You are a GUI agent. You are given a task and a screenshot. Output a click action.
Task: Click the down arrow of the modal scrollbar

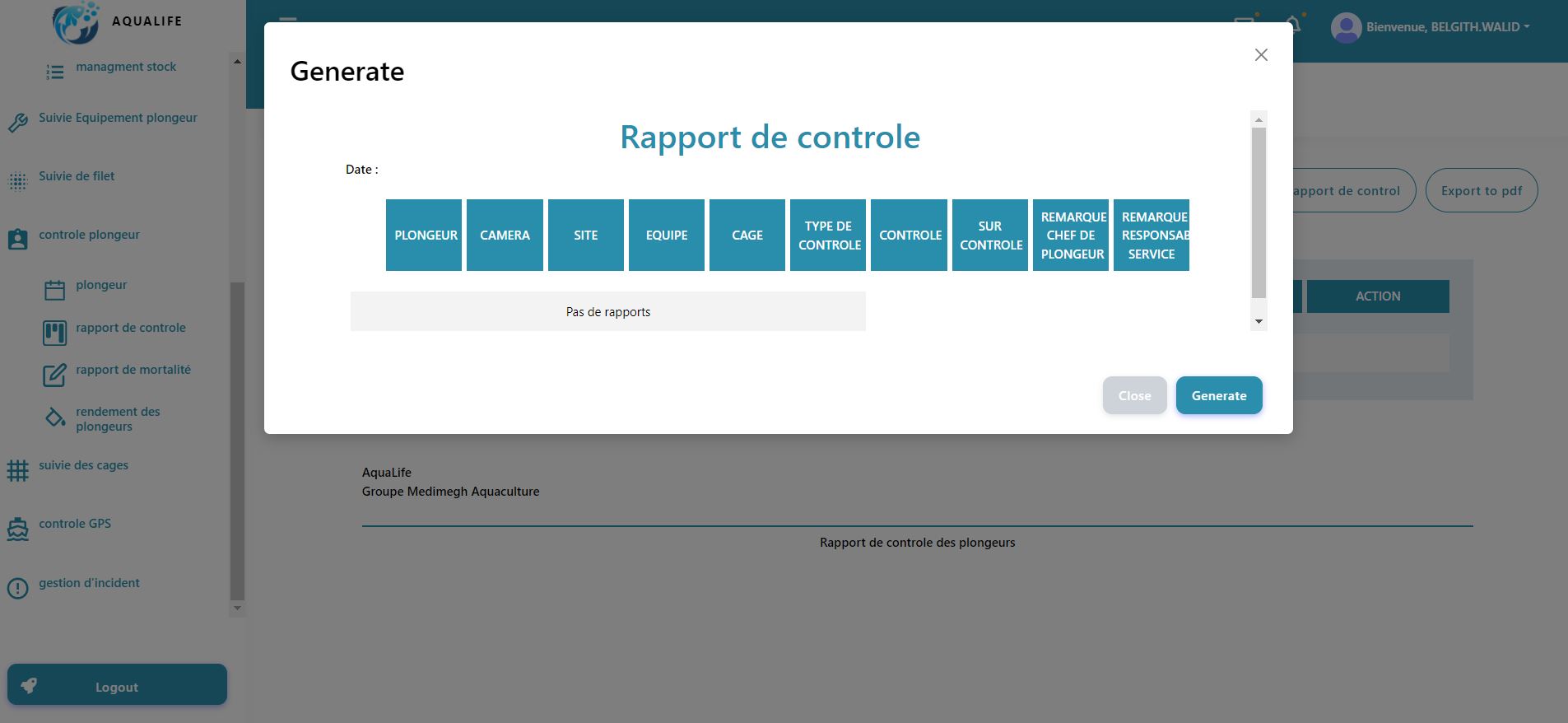tap(1259, 322)
